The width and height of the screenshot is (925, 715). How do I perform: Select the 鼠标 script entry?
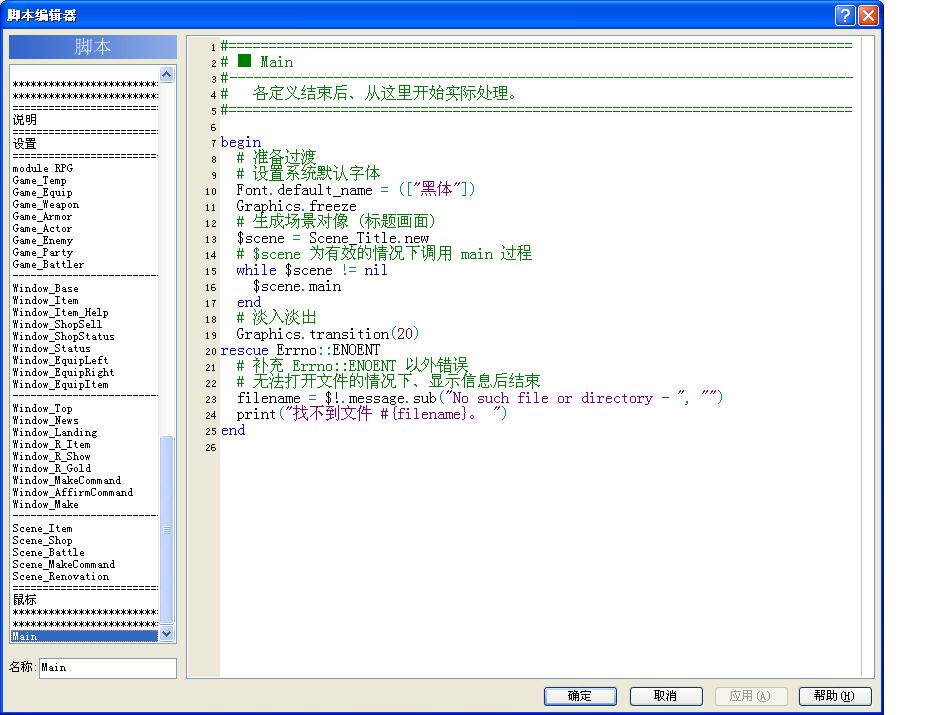84,600
